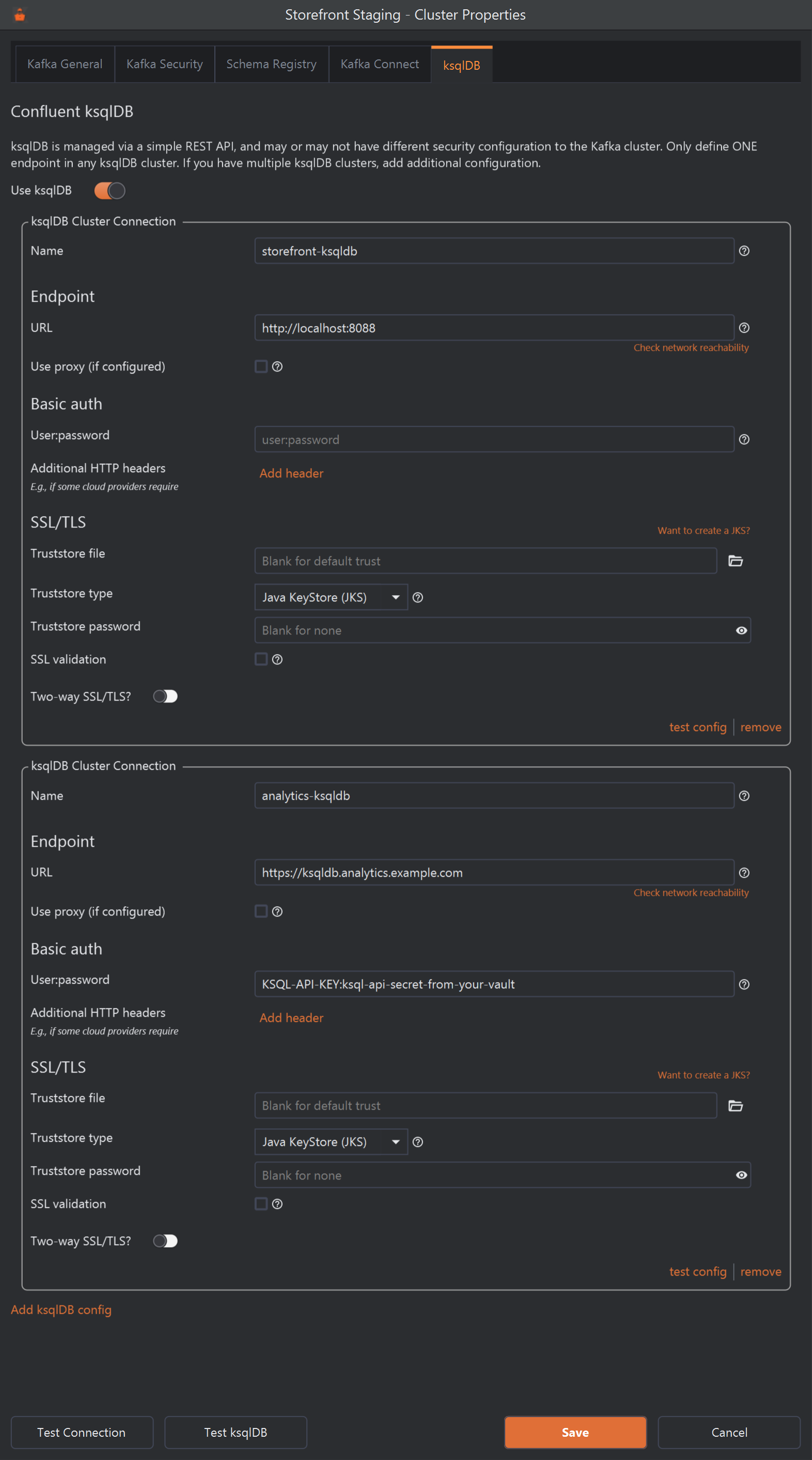This screenshot has width=812, height=1460.
Task: Click the Test Connection button
Action: pos(82,1432)
